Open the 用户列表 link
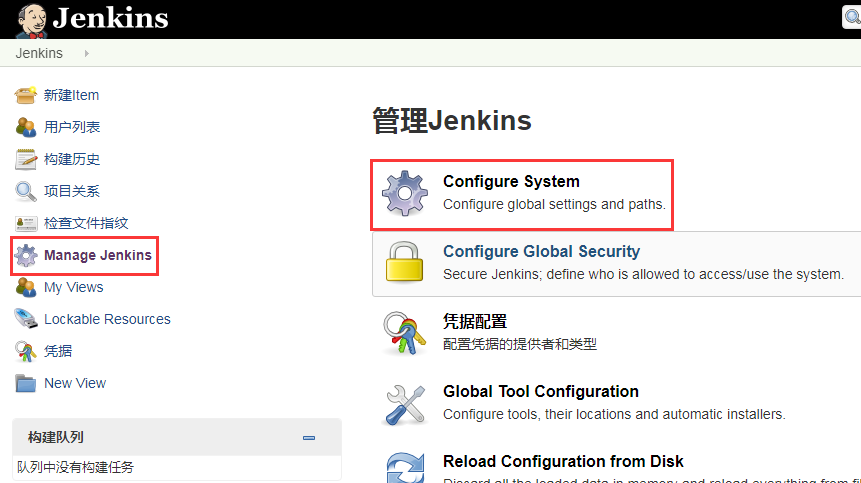The width and height of the screenshot is (861, 483). click(72, 127)
